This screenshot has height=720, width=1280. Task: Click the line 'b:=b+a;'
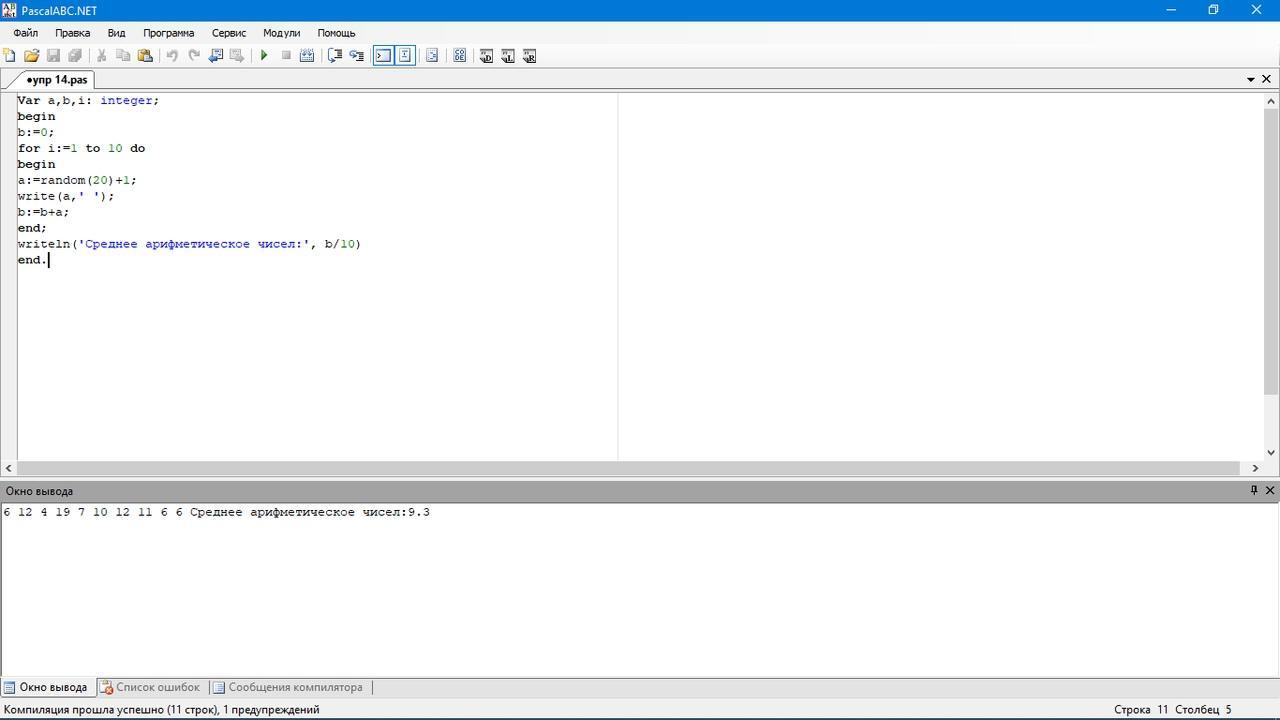click(x=44, y=212)
